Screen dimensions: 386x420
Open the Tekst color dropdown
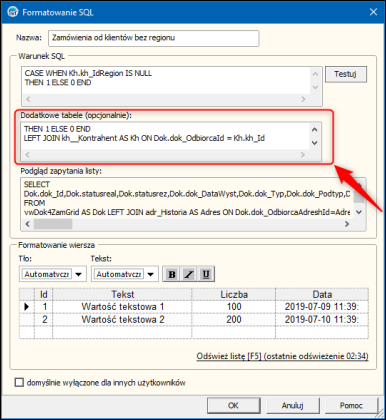click(151, 274)
